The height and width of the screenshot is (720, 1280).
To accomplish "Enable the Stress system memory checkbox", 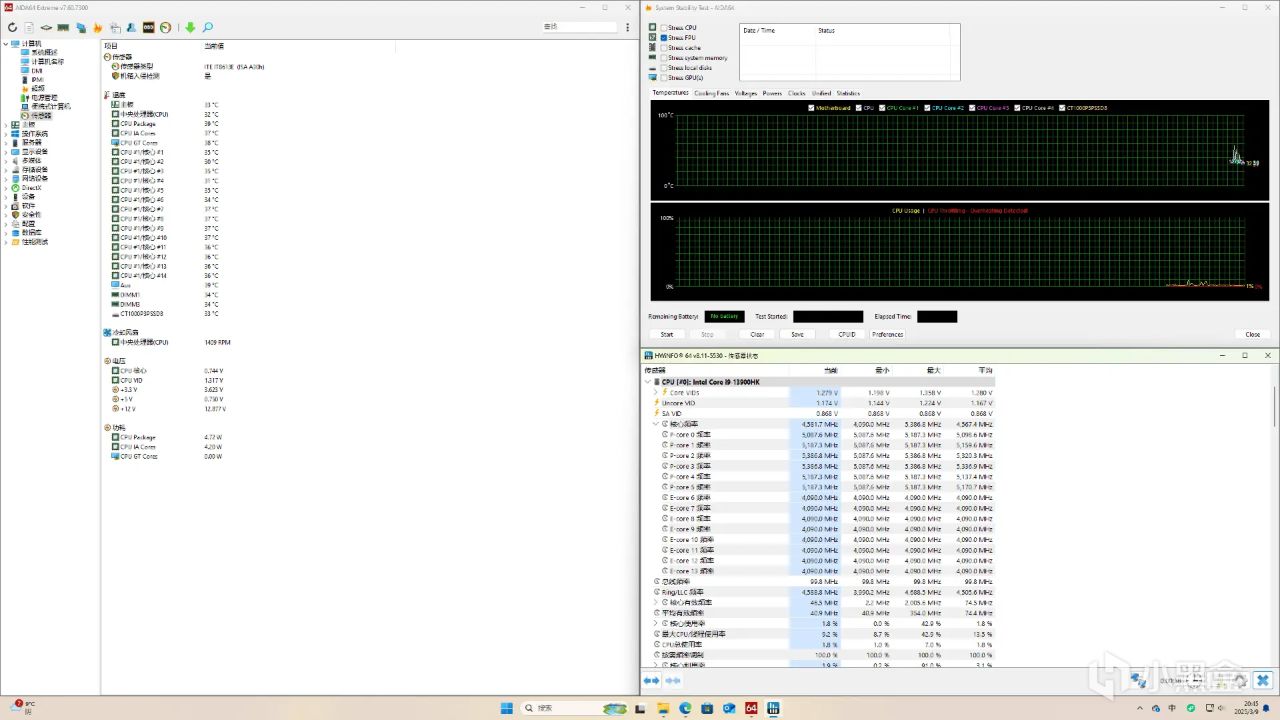I will click(664, 57).
